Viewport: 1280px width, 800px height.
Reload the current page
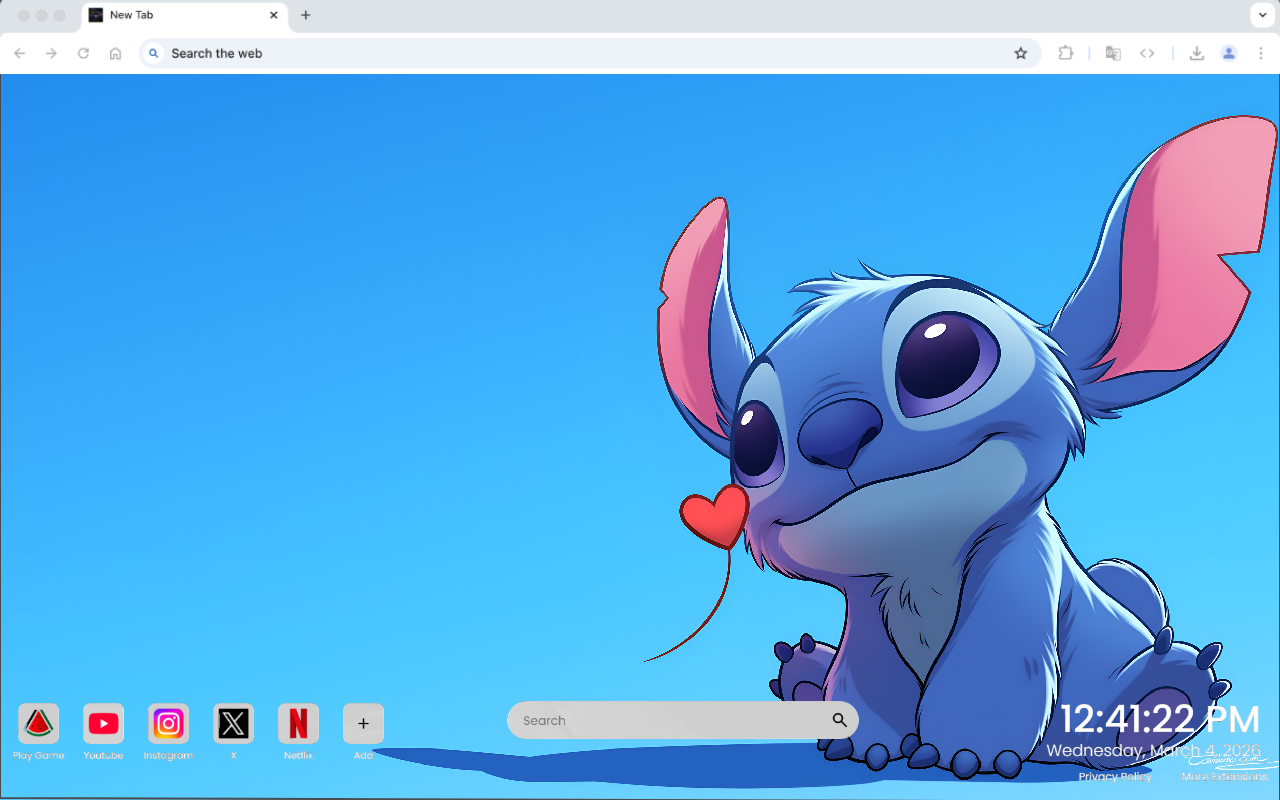84,53
